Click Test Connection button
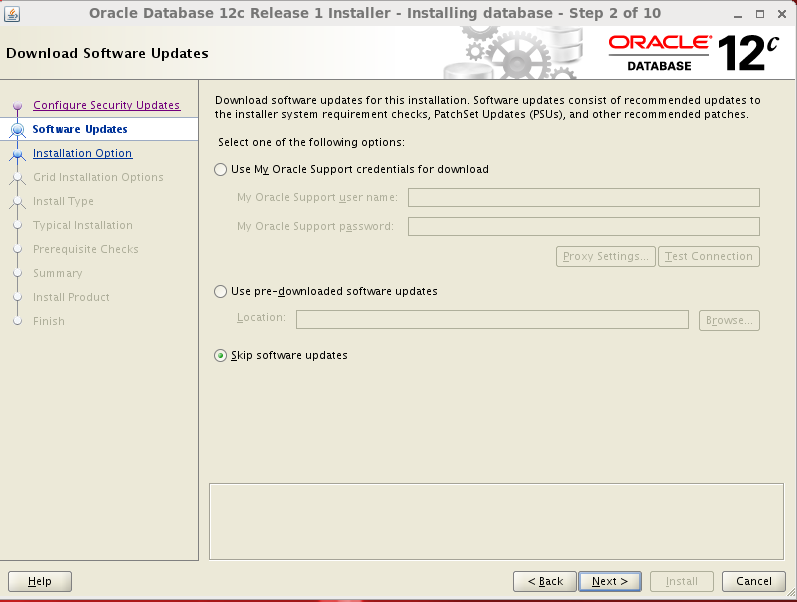This screenshot has width=797, height=602. (709, 256)
